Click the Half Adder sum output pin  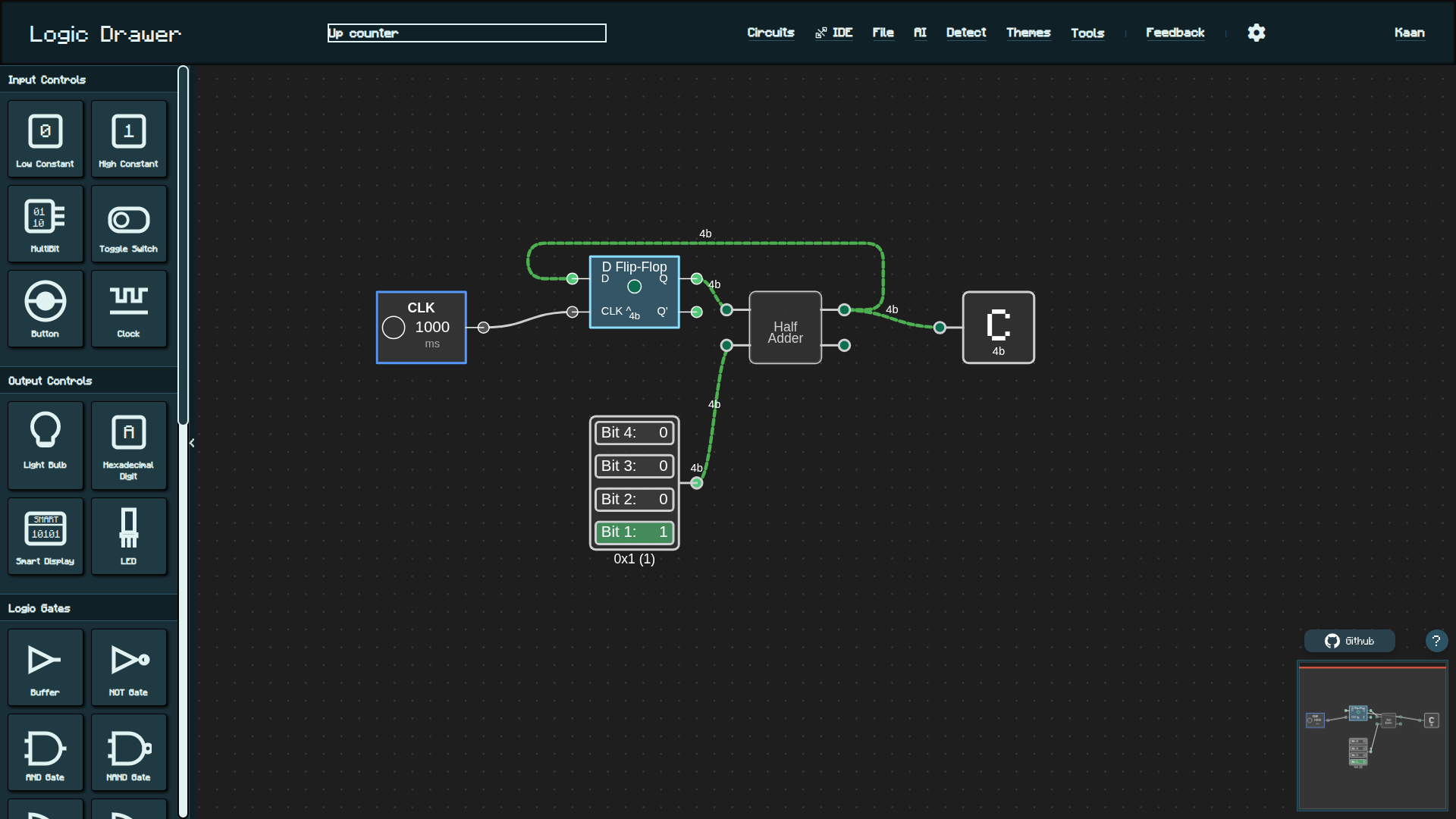tap(844, 309)
